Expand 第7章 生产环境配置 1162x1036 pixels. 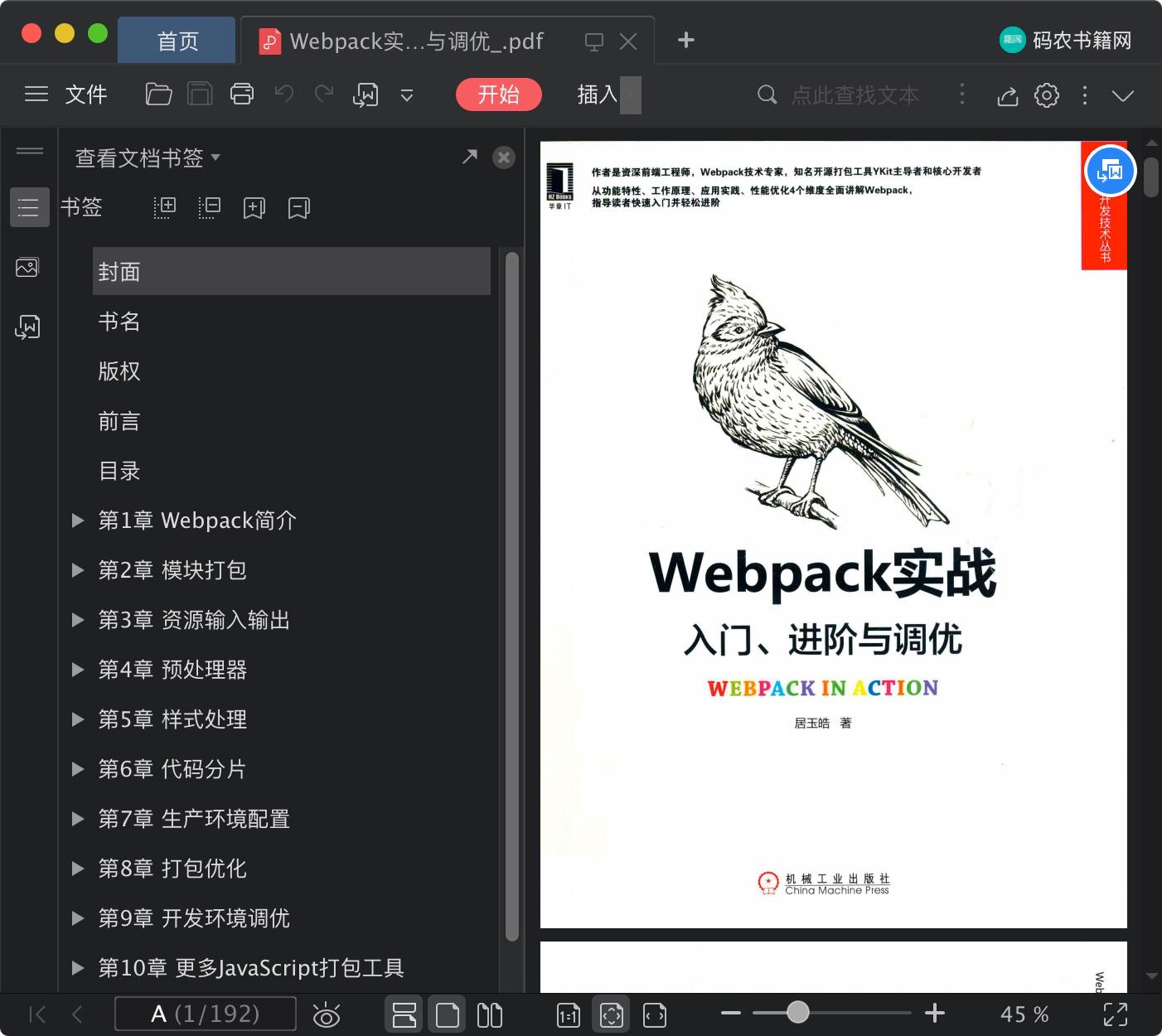[x=78, y=819]
